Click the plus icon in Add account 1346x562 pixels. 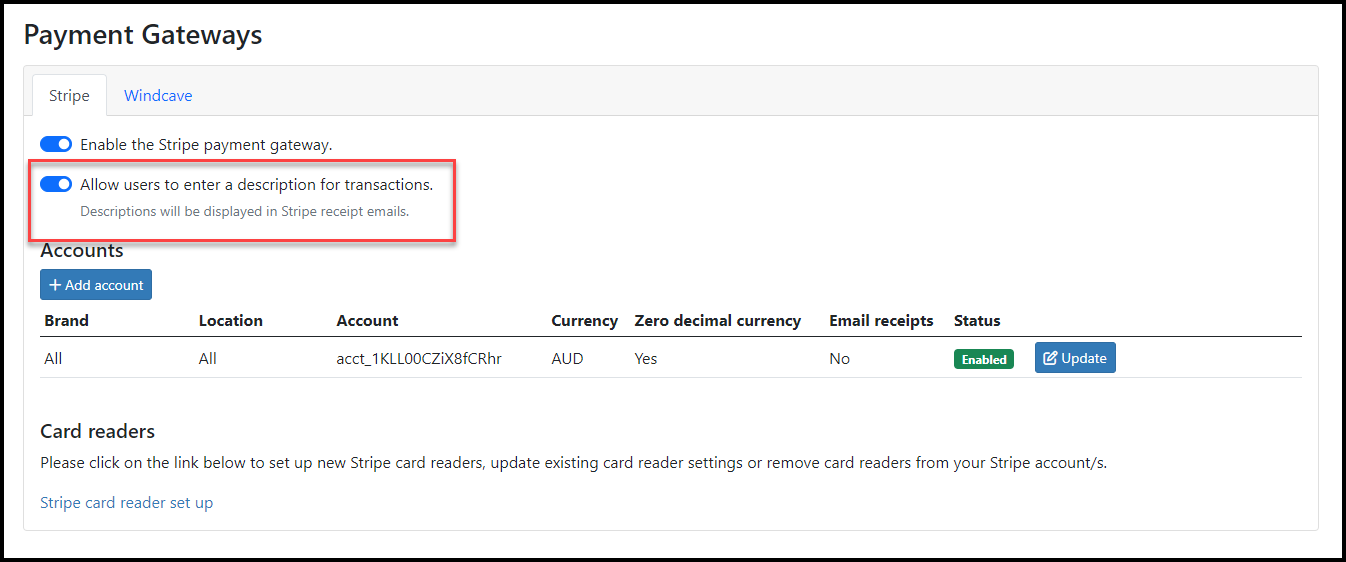(x=55, y=285)
